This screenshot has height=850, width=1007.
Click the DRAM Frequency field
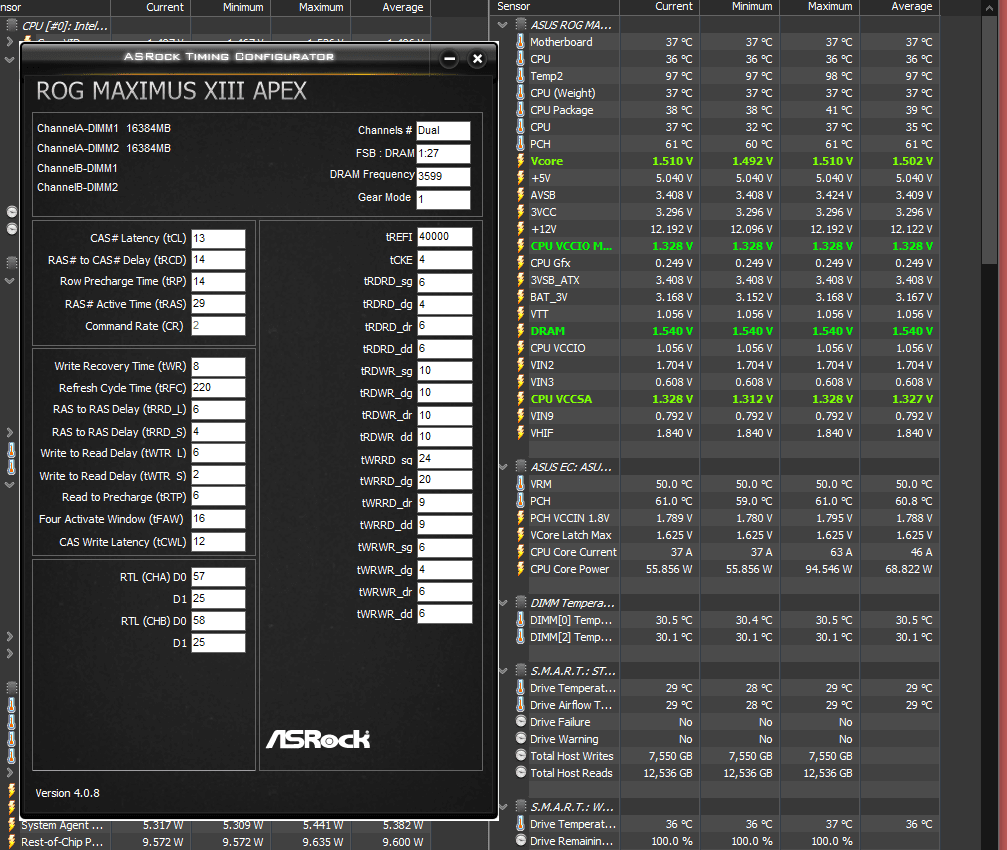(443, 177)
